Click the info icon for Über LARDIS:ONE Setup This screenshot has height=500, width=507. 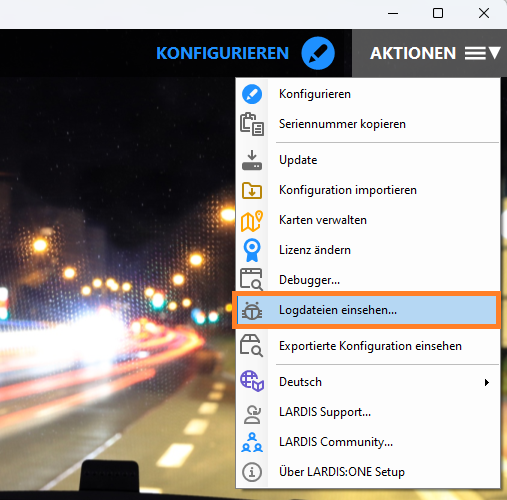(252, 472)
